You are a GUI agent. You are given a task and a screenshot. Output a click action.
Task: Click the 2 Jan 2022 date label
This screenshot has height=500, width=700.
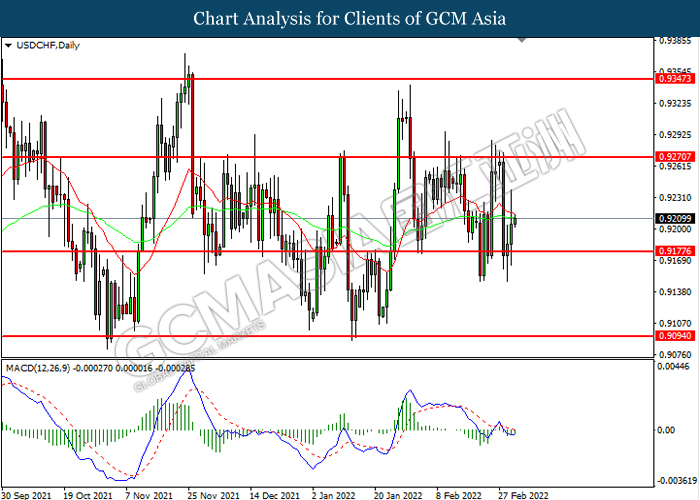[334, 495]
